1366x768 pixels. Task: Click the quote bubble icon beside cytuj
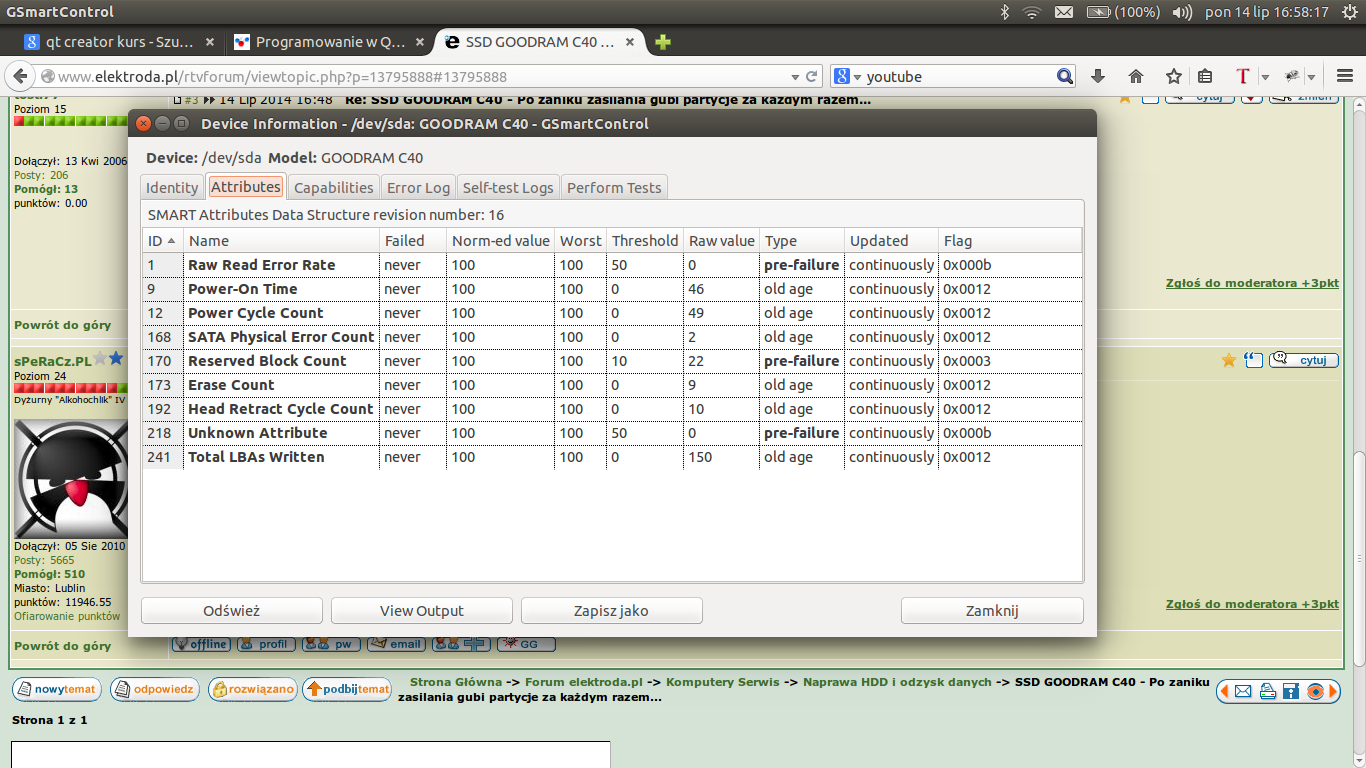[x=1253, y=360]
